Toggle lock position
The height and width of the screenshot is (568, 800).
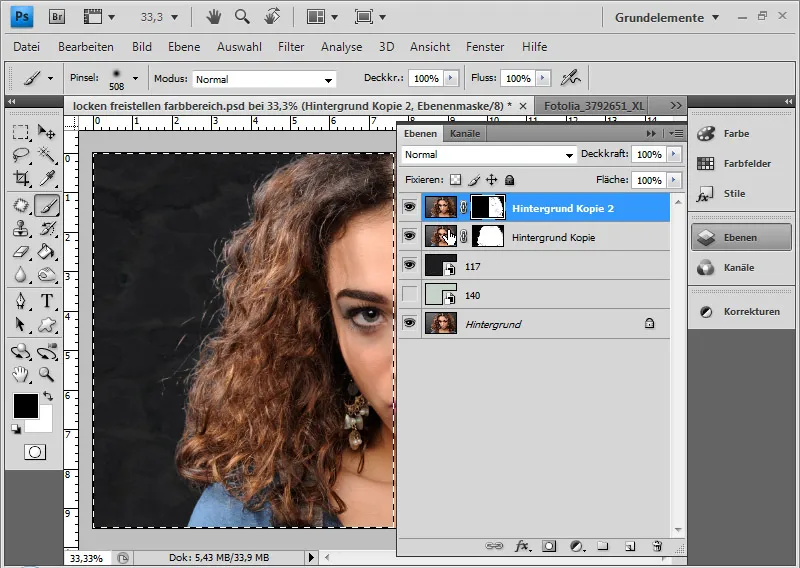pos(491,180)
